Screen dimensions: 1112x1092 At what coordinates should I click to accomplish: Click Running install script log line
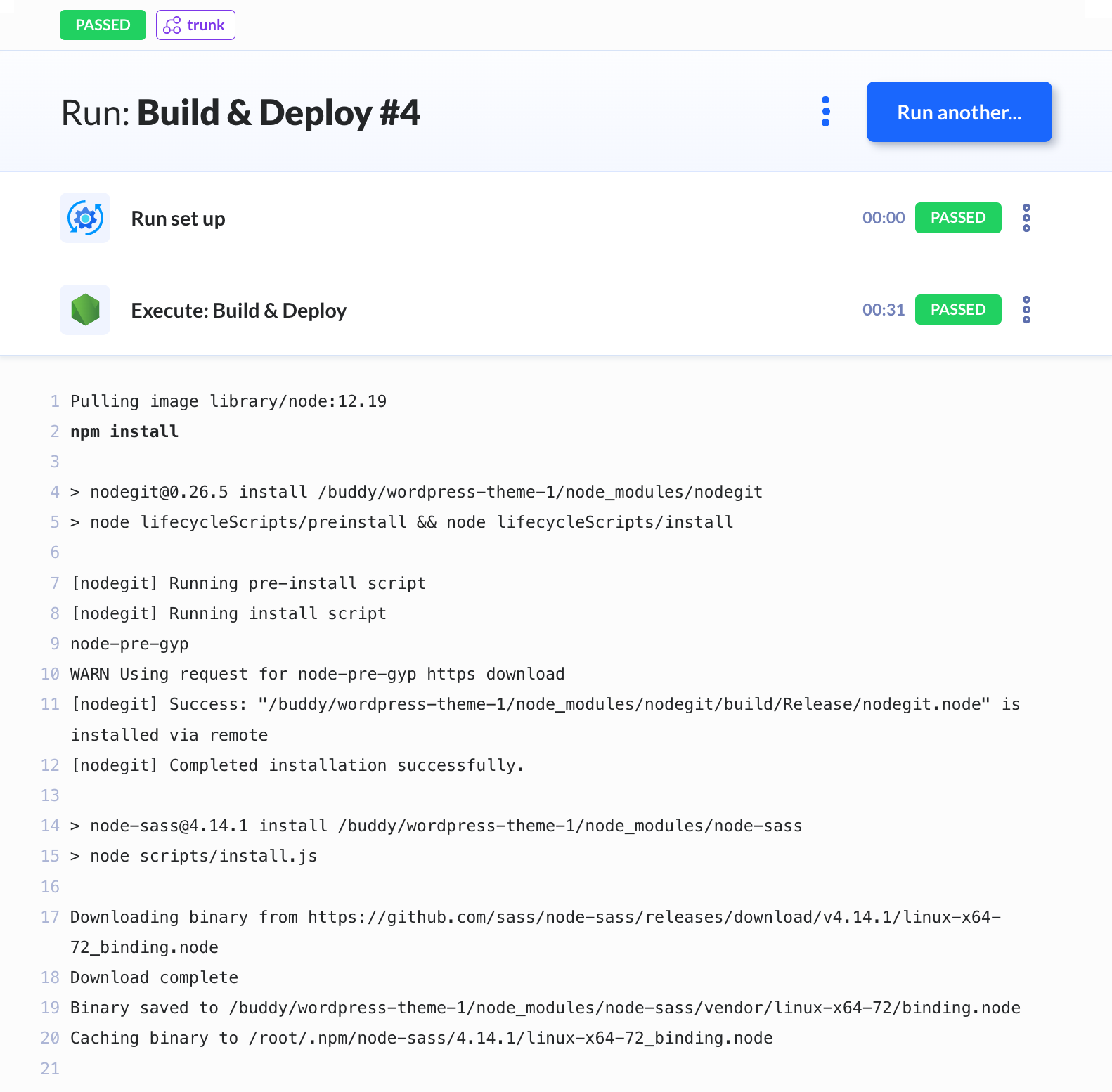pos(228,613)
